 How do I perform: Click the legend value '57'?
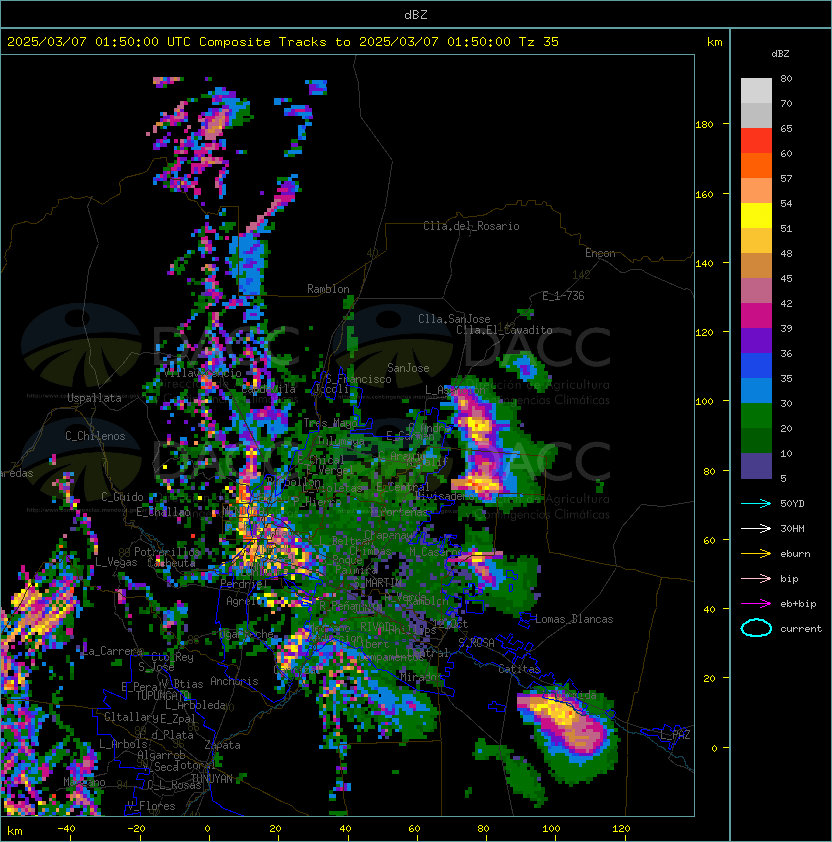[x=786, y=178]
